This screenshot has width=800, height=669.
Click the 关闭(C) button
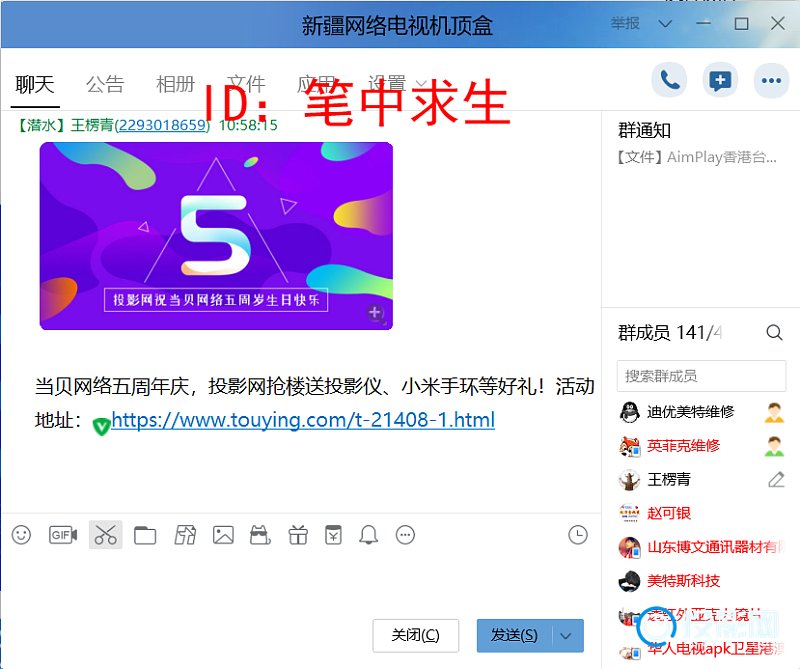(416, 636)
